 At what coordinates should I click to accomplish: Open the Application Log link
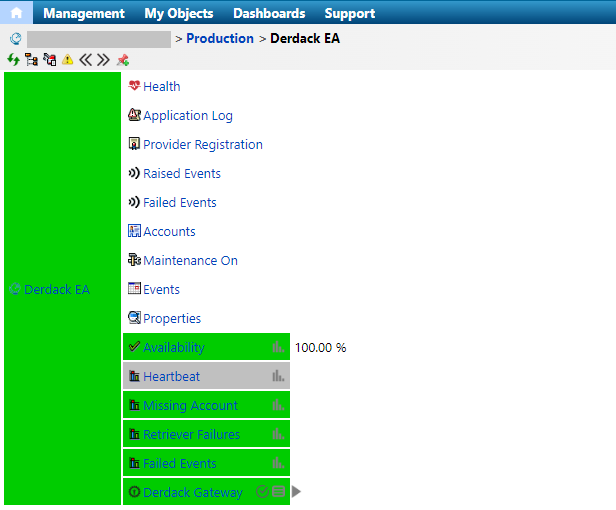point(187,116)
